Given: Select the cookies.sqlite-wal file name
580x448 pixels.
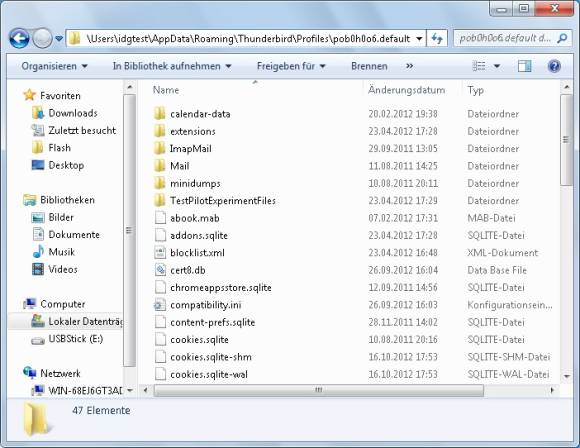Looking at the screenshot, I should point(209,374).
